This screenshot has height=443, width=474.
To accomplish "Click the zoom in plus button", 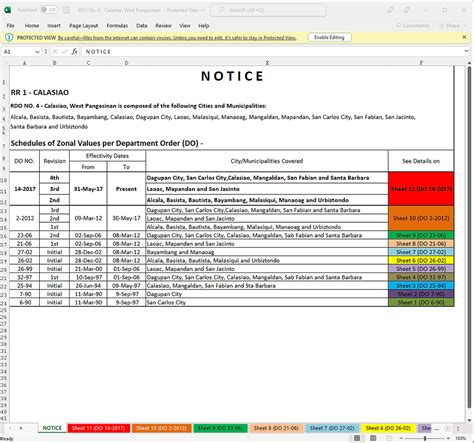I will coord(448,438).
